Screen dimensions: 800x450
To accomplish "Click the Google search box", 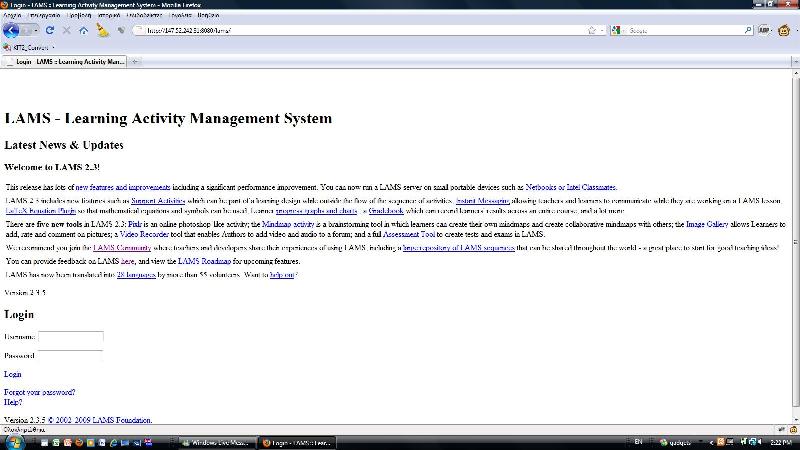I will [x=680, y=30].
